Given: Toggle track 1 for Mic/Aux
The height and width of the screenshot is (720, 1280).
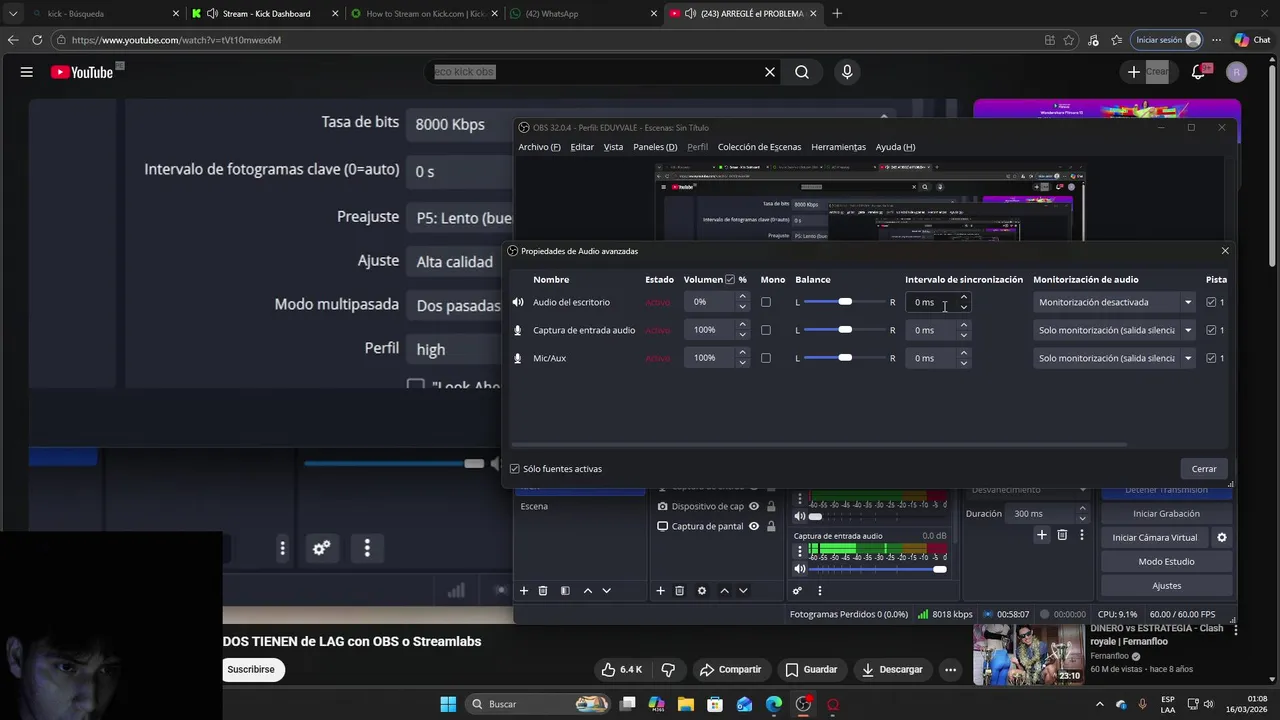Looking at the screenshot, I should point(1212,358).
